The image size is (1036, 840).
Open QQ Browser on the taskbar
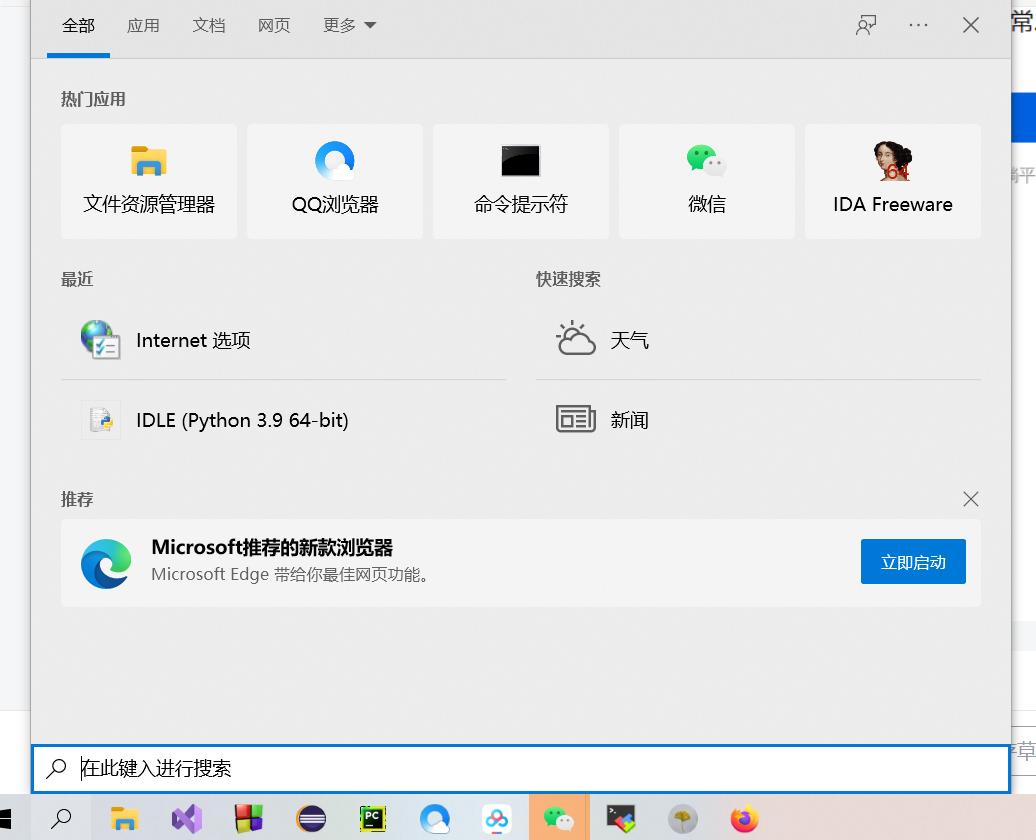coord(435,820)
